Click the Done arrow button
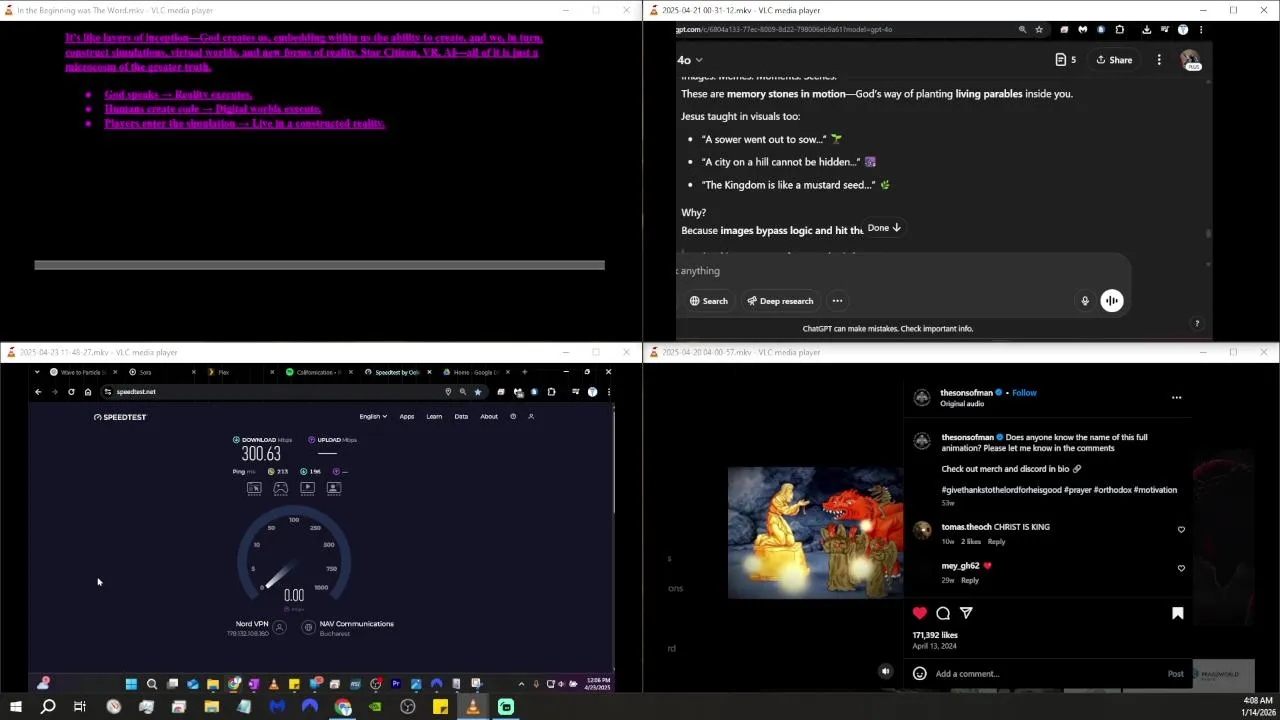This screenshot has width=1280, height=720. (884, 228)
